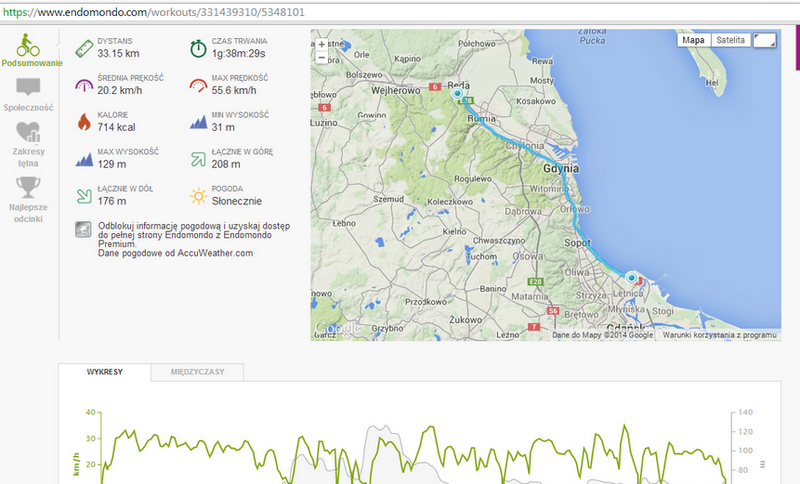Select the Wykresy tab
Image resolution: width=800 pixels, height=484 pixels.
[105, 372]
